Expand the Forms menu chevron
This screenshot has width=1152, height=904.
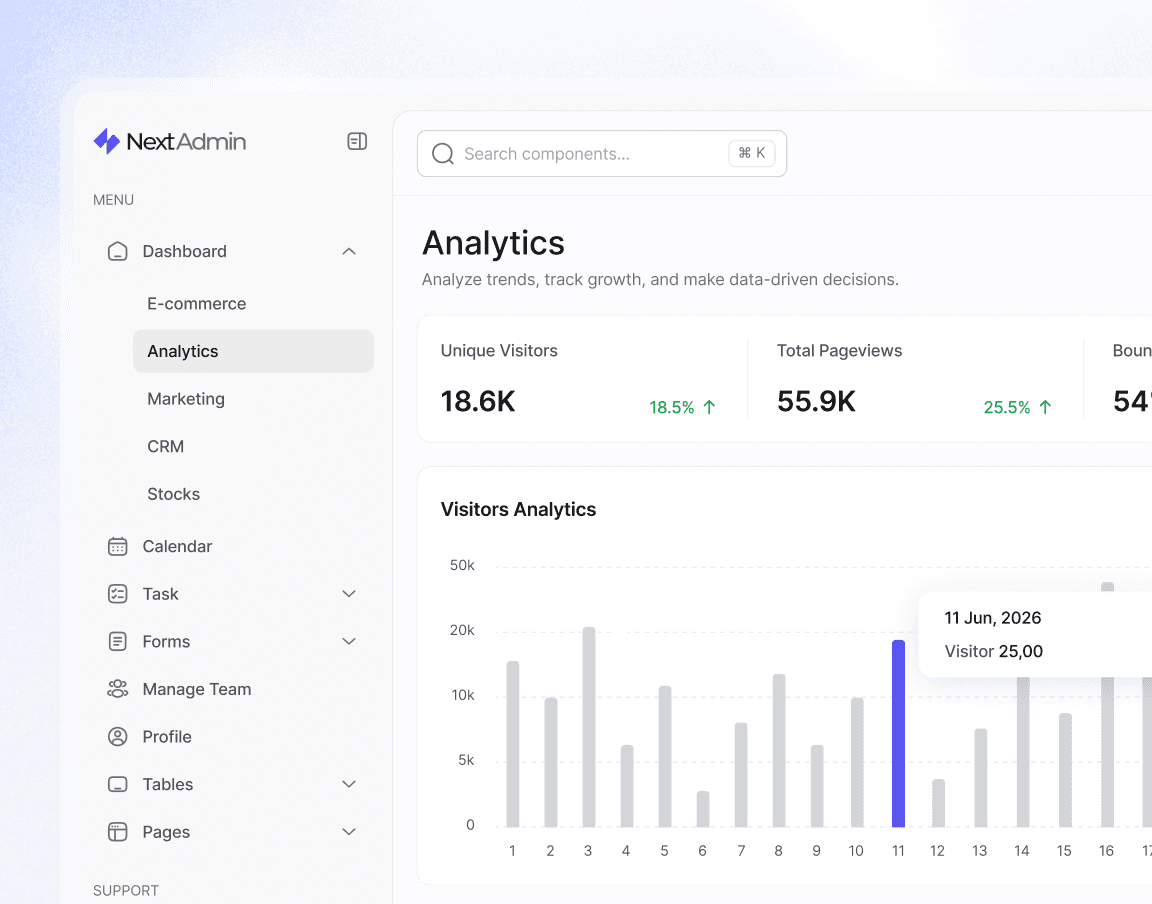[x=349, y=642]
